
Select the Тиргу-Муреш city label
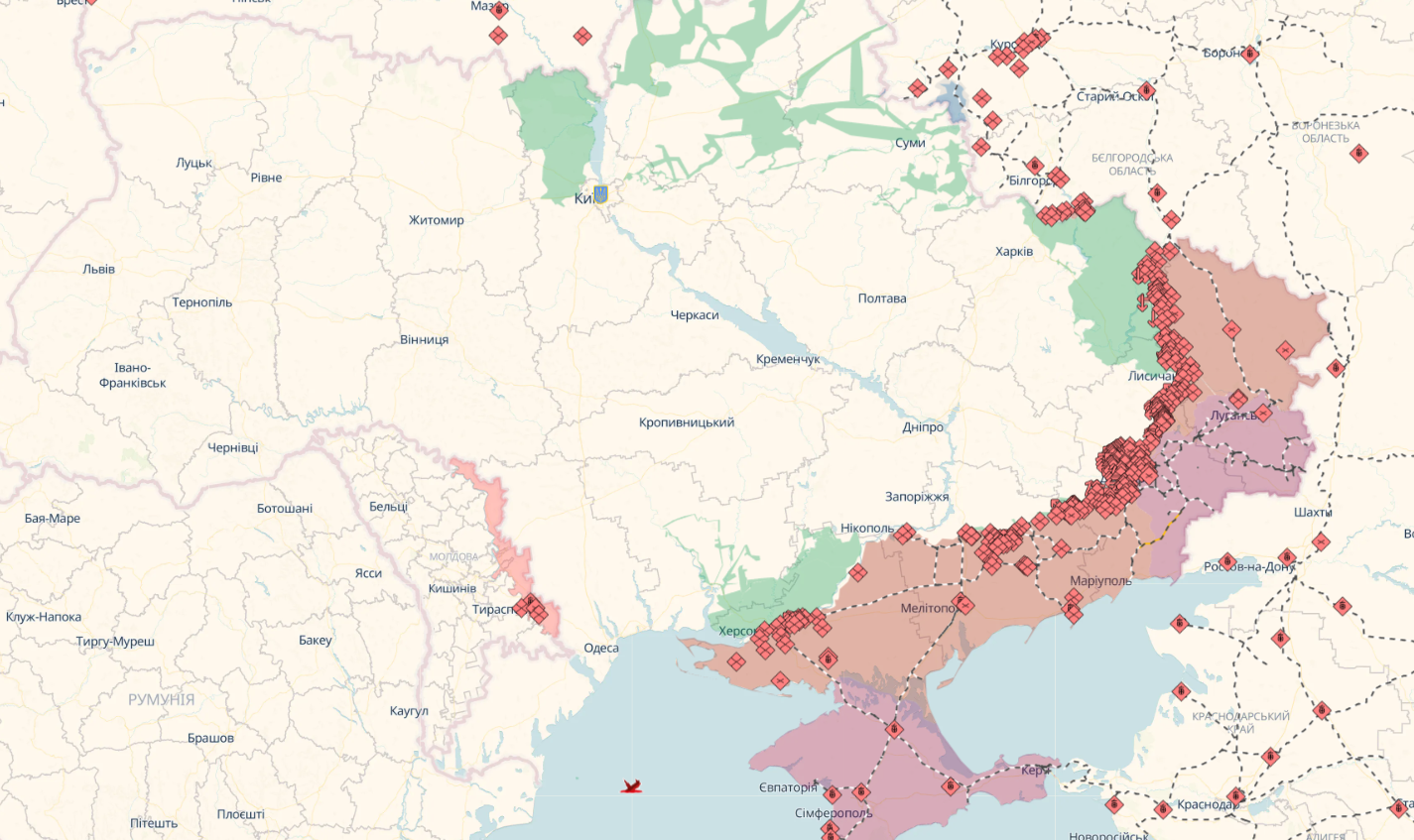click(x=115, y=642)
